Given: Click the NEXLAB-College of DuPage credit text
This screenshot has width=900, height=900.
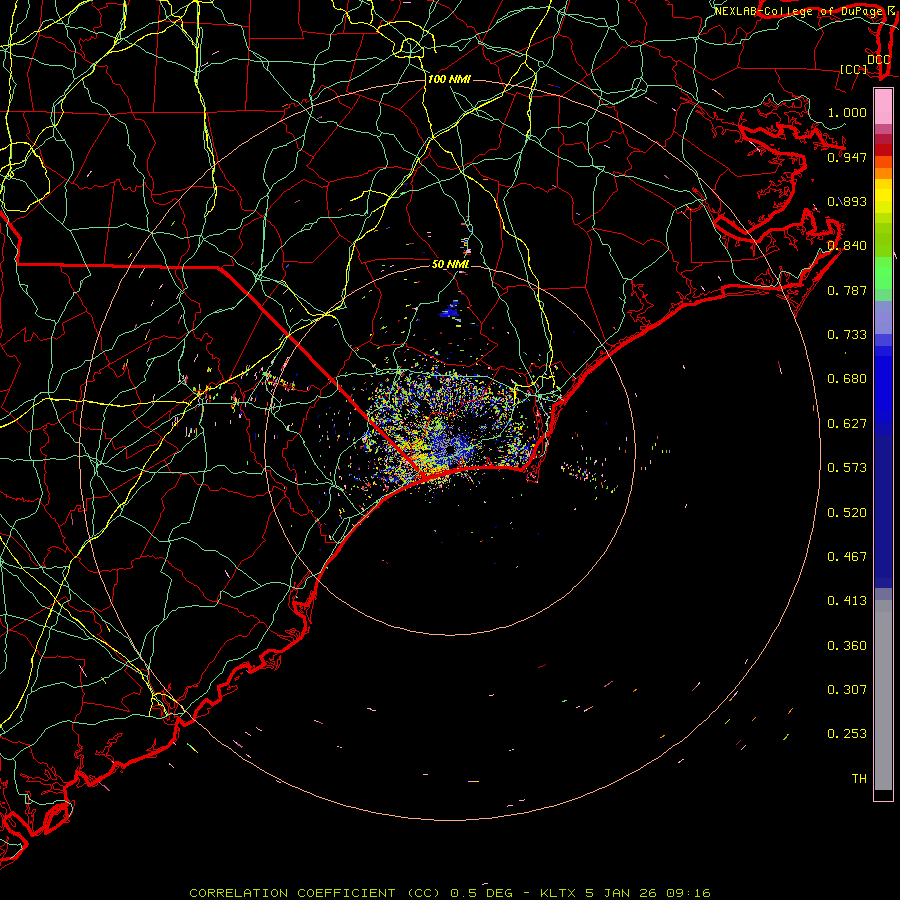Looking at the screenshot, I should (799, 11).
